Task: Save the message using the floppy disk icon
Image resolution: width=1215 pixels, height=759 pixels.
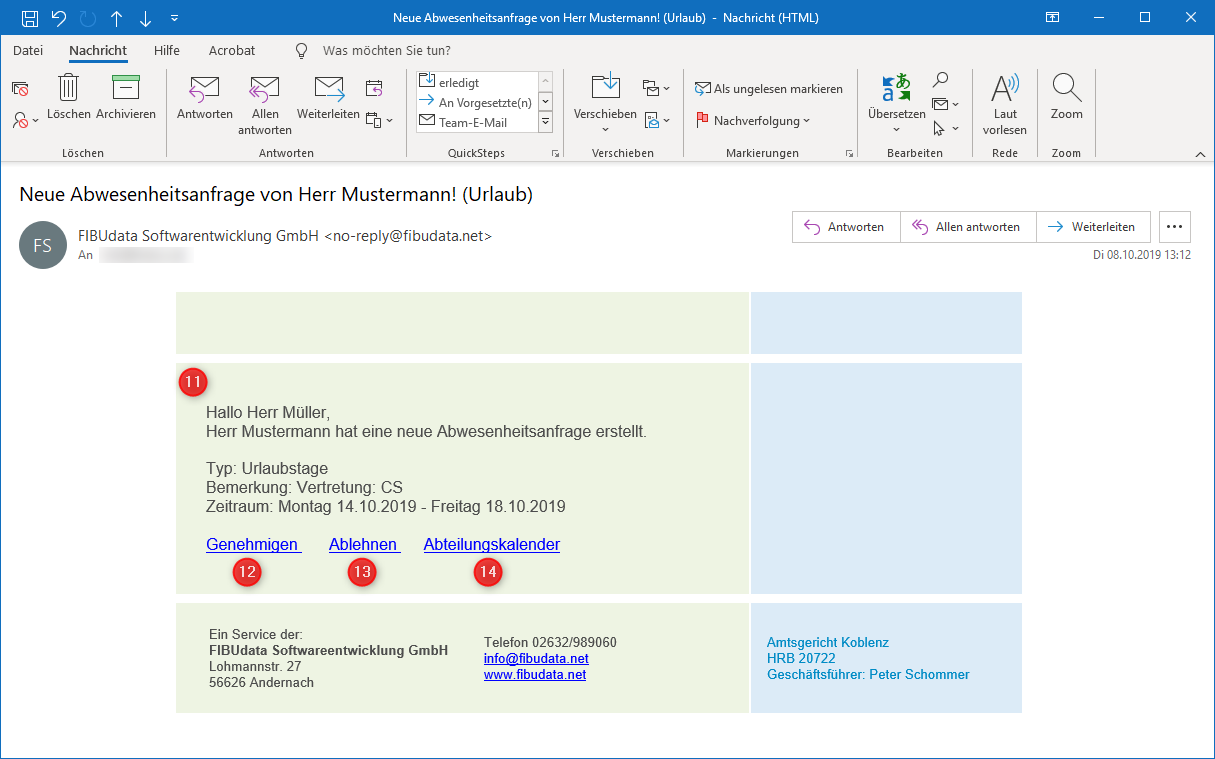Action: click(x=30, y=18)
